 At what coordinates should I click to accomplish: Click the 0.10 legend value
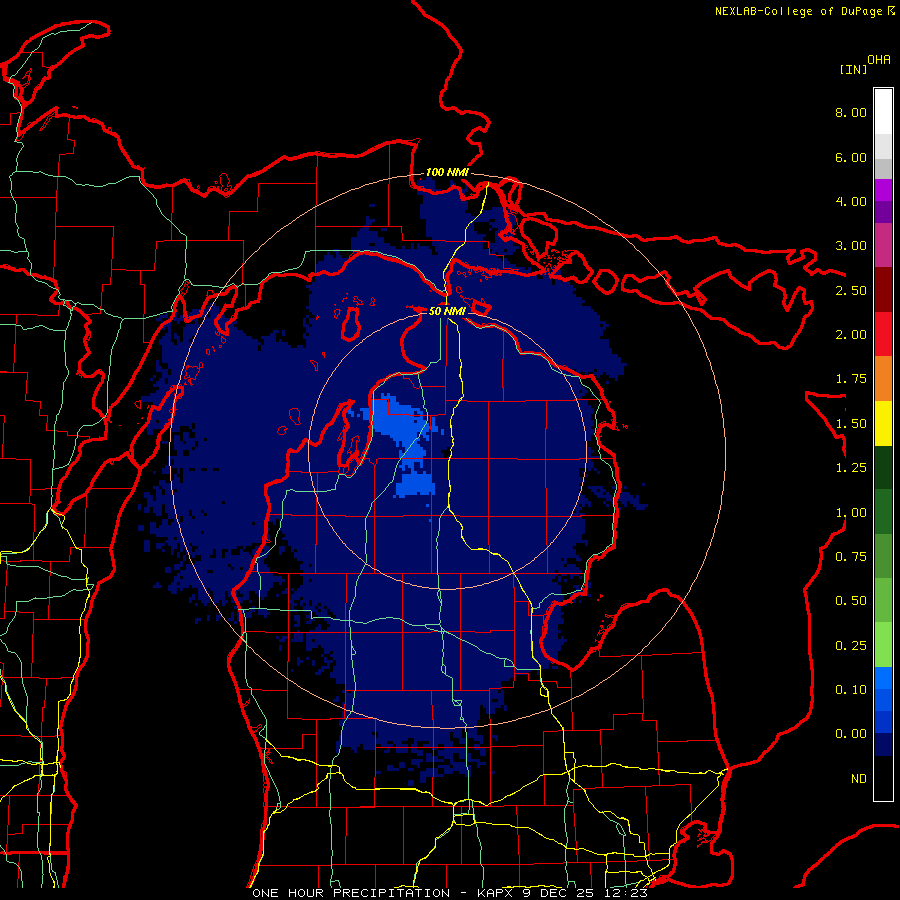(851, 690)
